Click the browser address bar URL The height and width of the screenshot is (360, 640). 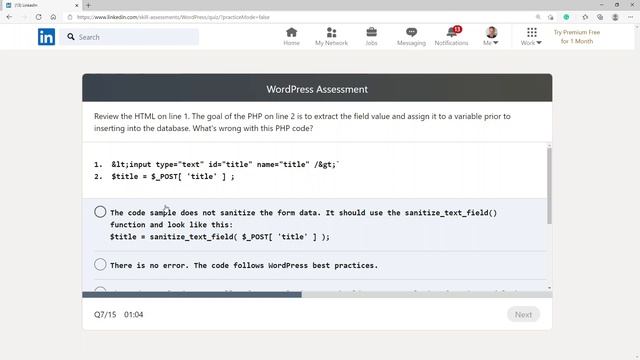coord(173,17)
